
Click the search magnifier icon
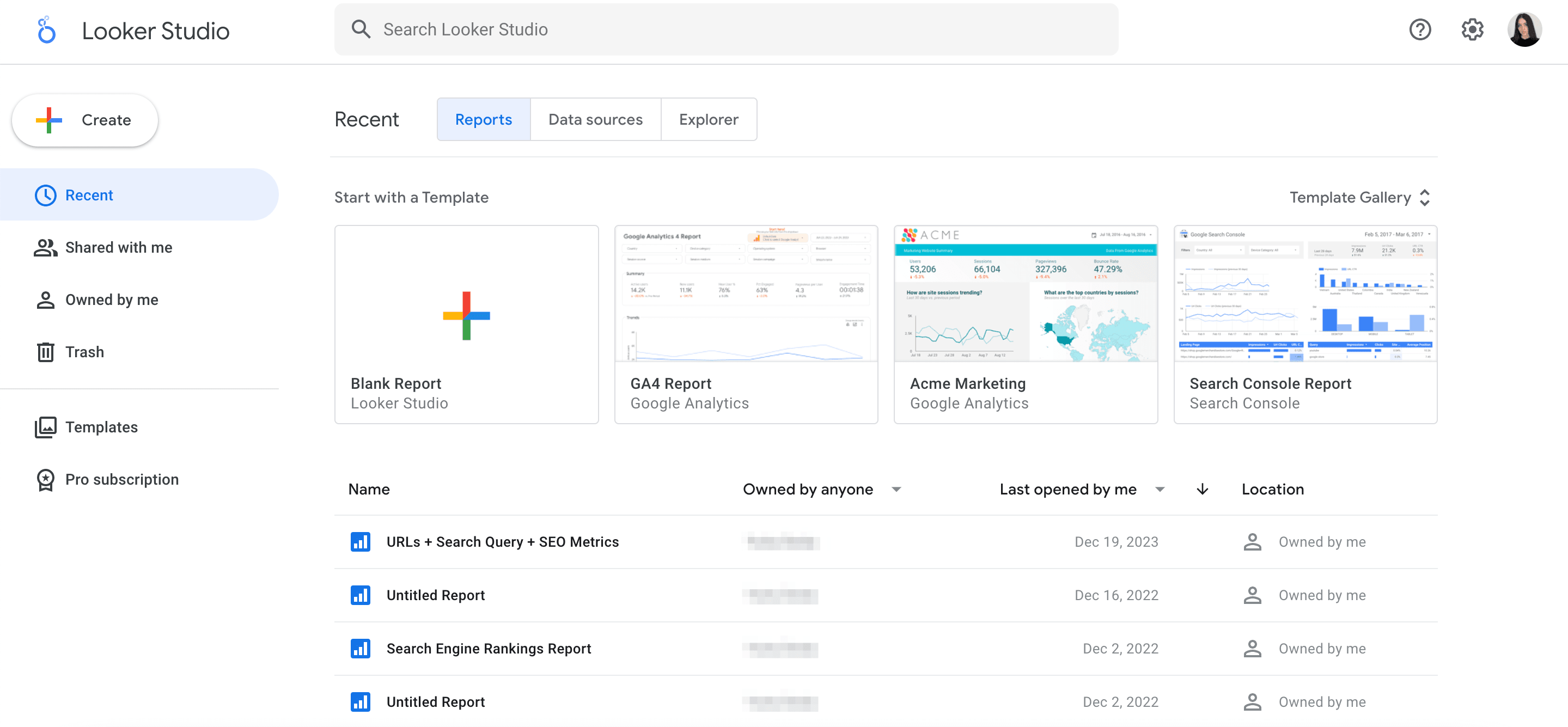click(x=361, y=29)
